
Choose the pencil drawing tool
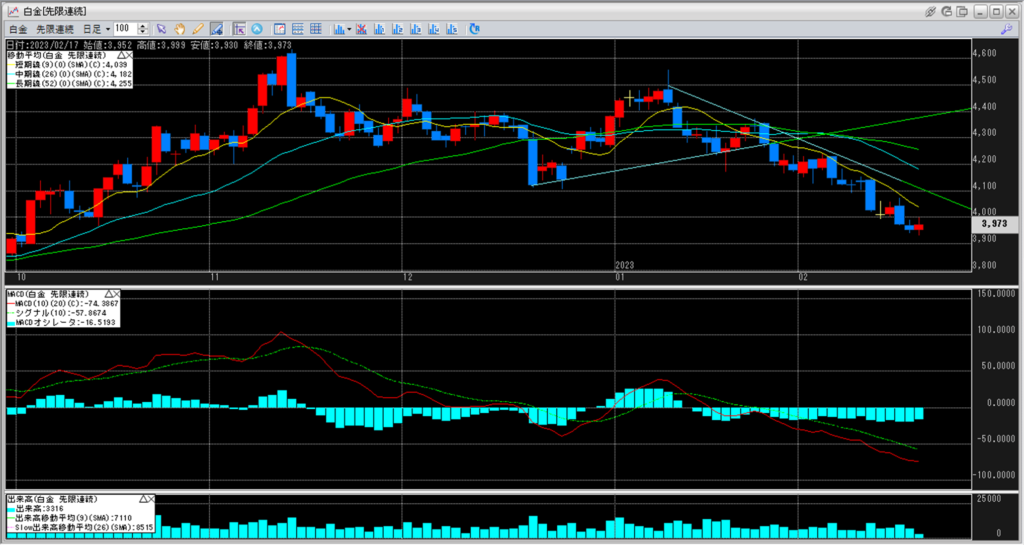click(198, 29)
